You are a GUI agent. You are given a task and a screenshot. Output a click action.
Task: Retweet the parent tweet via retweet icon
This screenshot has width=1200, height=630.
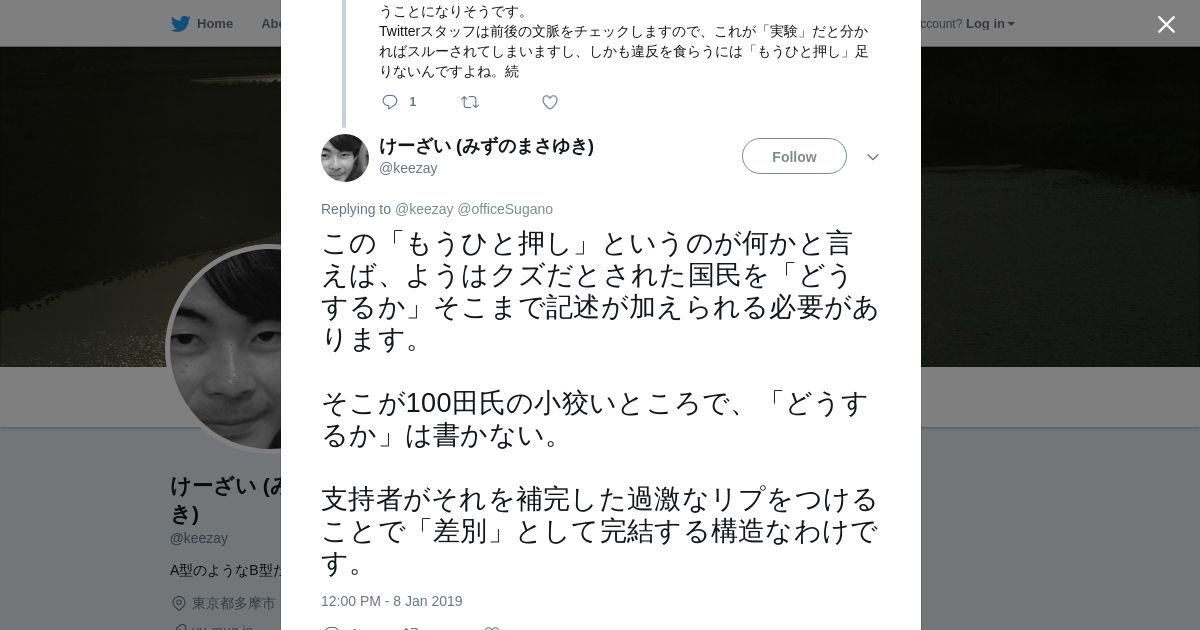click(469, 102)
